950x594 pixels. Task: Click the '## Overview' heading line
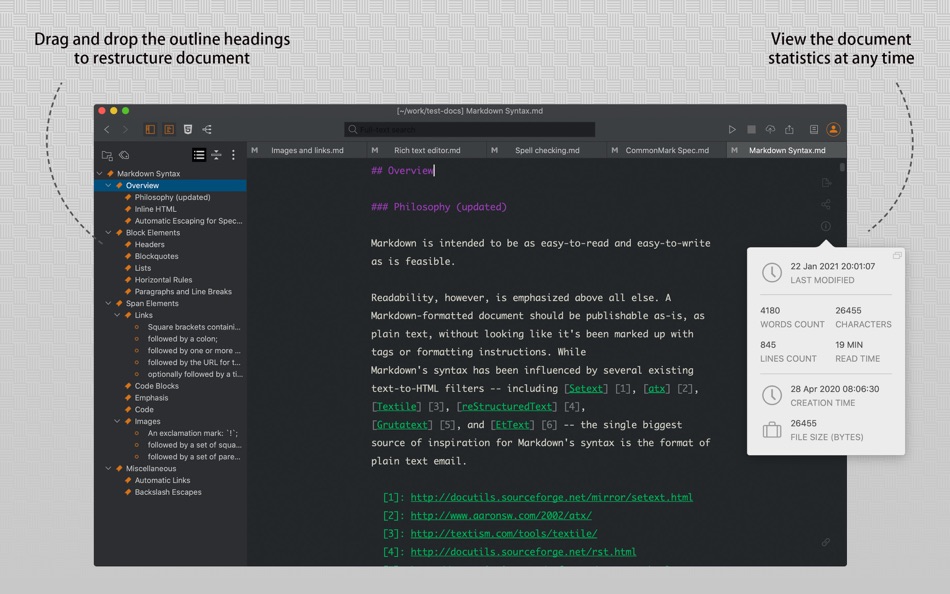(402, 171)
